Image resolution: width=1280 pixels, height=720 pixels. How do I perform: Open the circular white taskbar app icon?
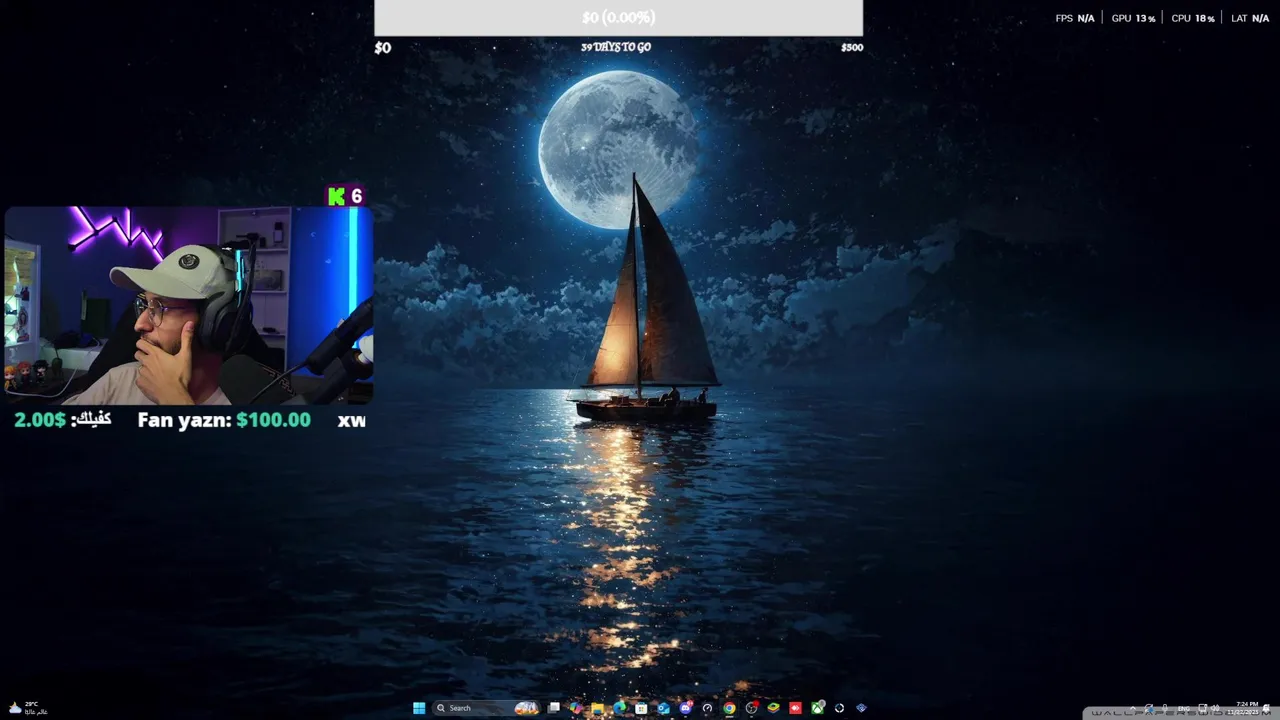point(839,708)
